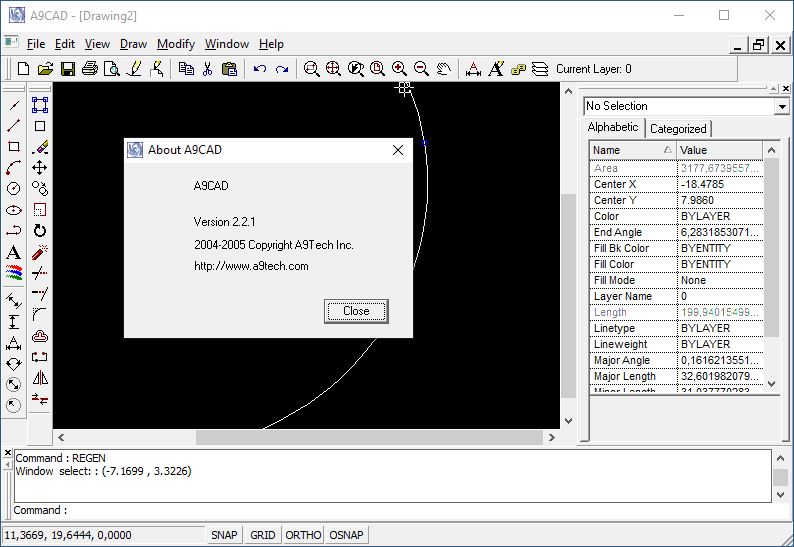Select the Circle drawing tool
The height and width of the screenshot is (547, 794).
(14, 188)
